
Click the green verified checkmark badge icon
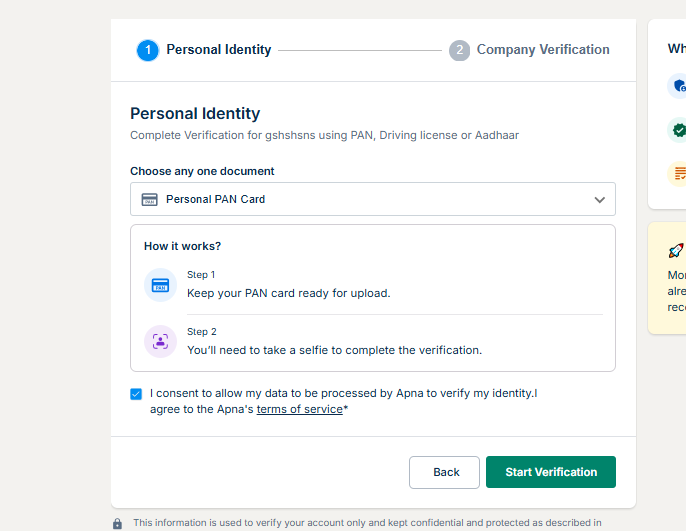point(679,130)
